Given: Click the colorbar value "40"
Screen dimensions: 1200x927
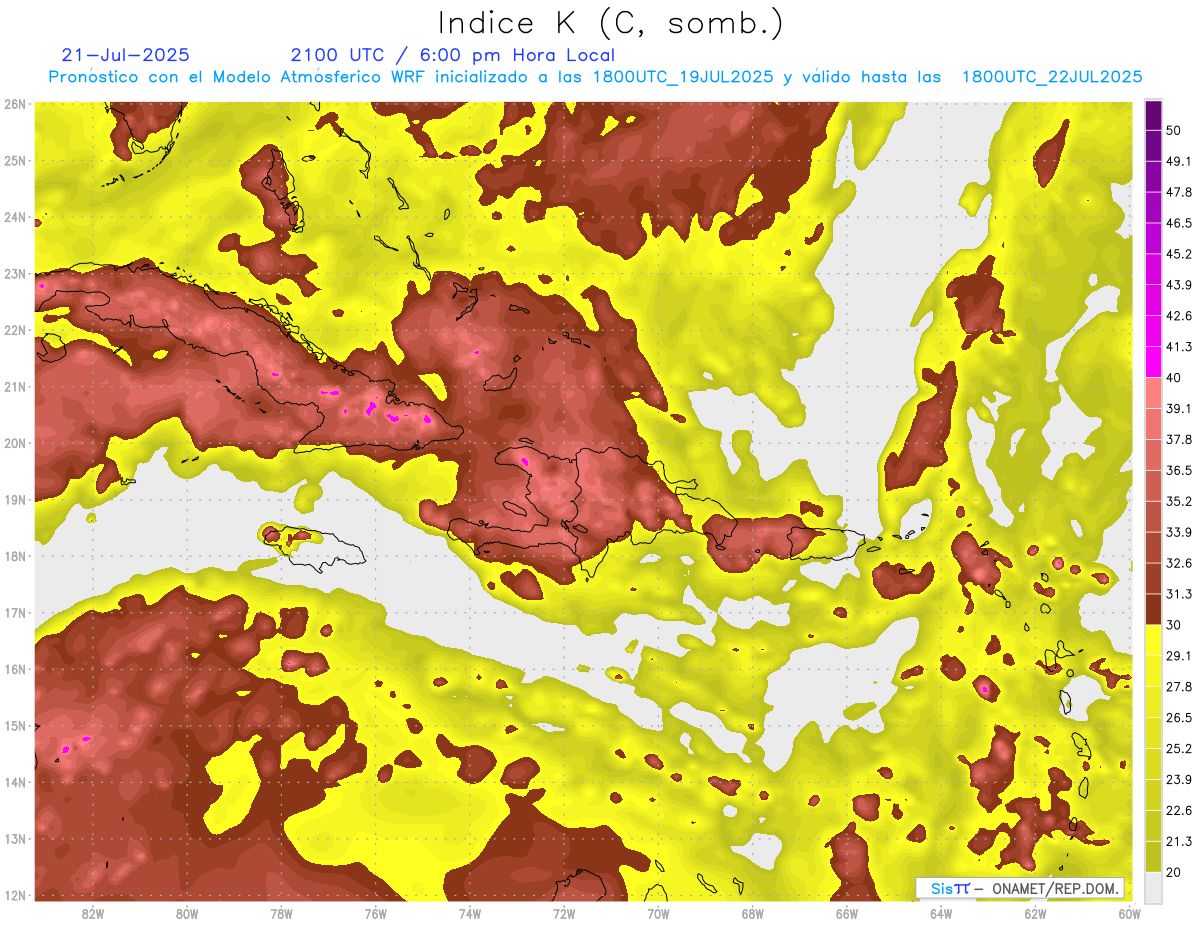Looking at the screenshot, I should point(1173,377).
